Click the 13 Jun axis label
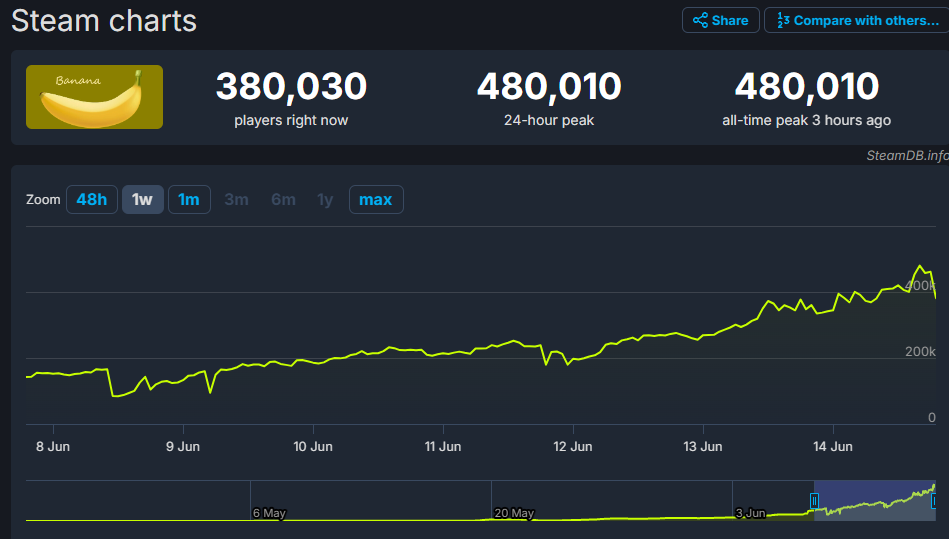The image size is (949, 539). point(703,446)
